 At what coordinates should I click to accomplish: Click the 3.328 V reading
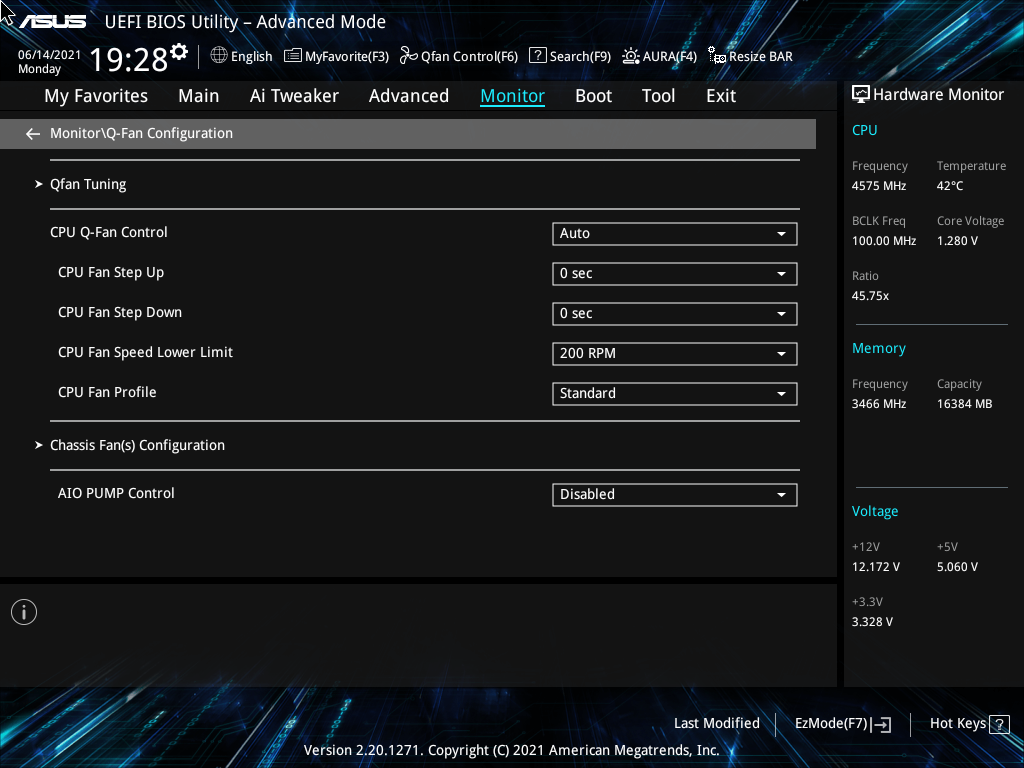click(x=872, y=622)
